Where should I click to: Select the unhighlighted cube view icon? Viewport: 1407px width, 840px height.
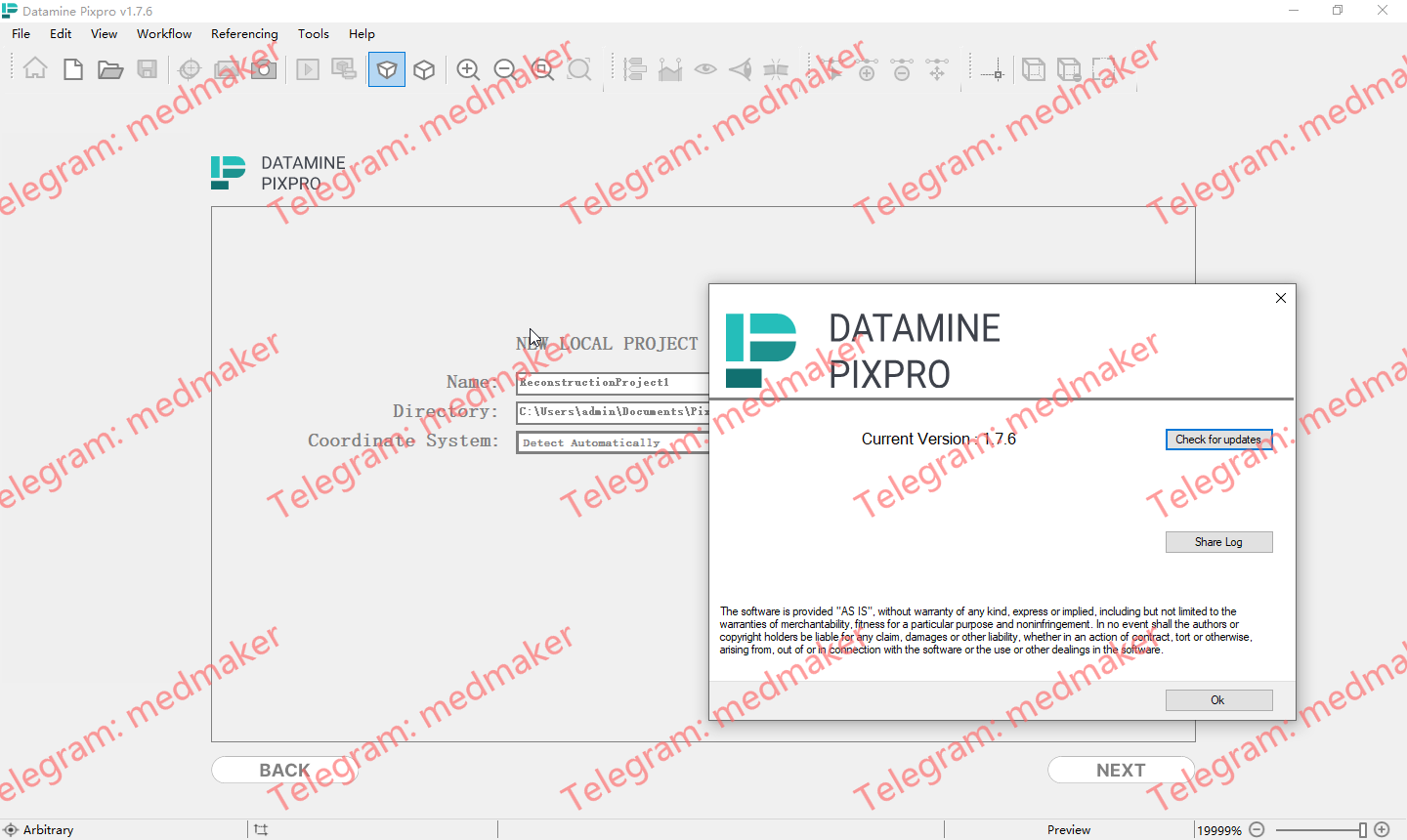pos(424,69)
